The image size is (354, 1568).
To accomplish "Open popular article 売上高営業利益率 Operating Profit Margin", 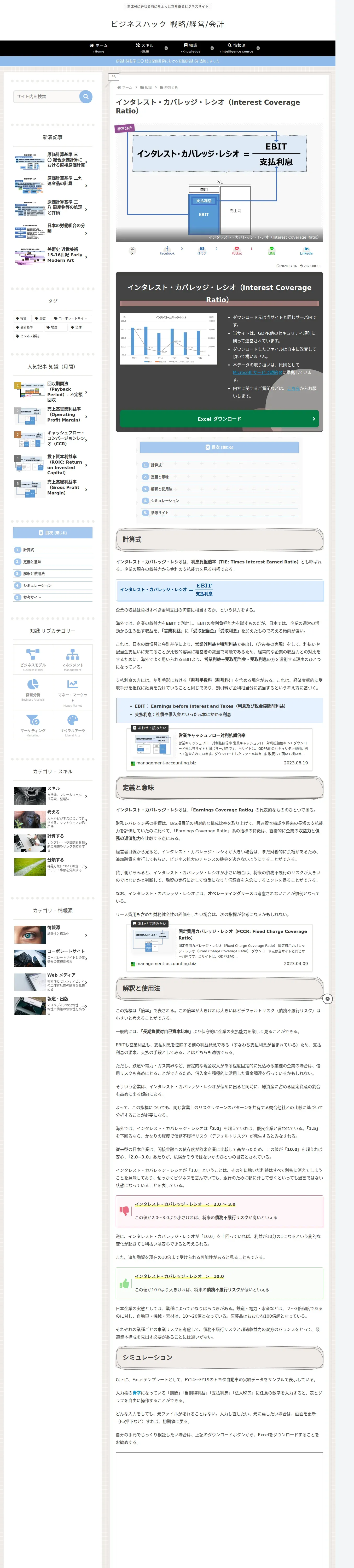I will pos(53,415).
